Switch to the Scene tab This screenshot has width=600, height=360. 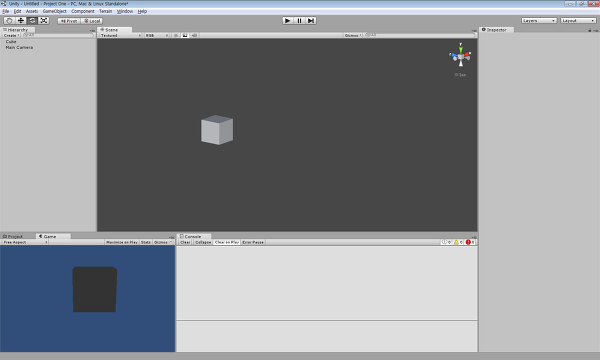click(114, 29)
